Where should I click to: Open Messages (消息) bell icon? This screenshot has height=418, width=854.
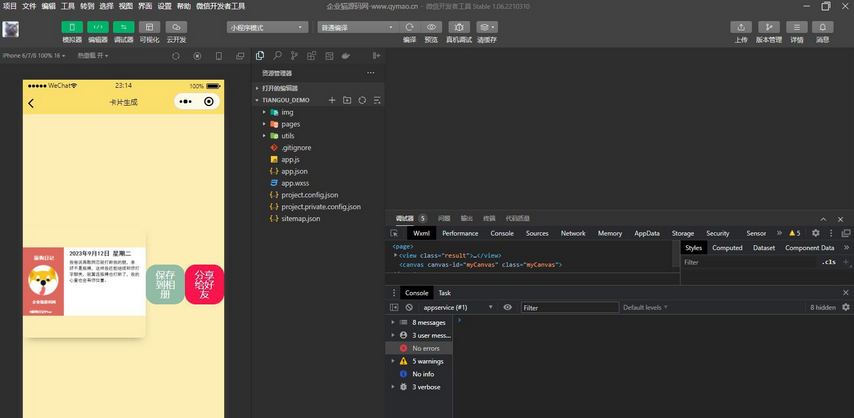822,27
